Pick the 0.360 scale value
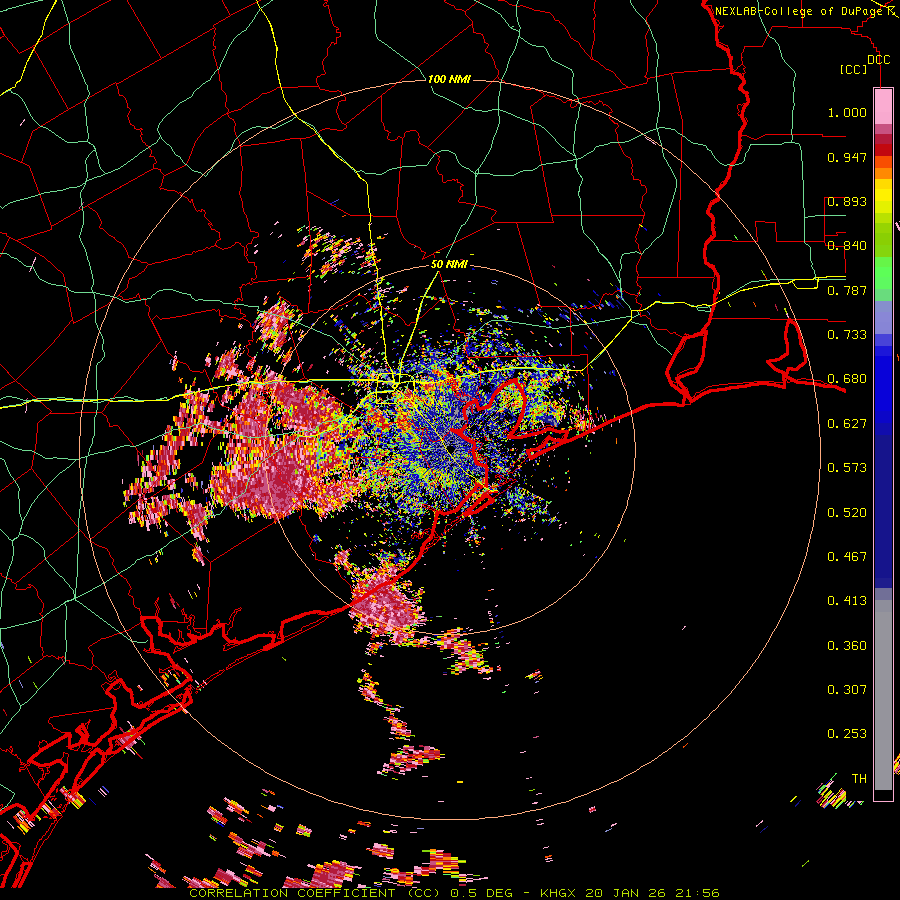Screen dimensions: 900x900 tap(847, 646)
